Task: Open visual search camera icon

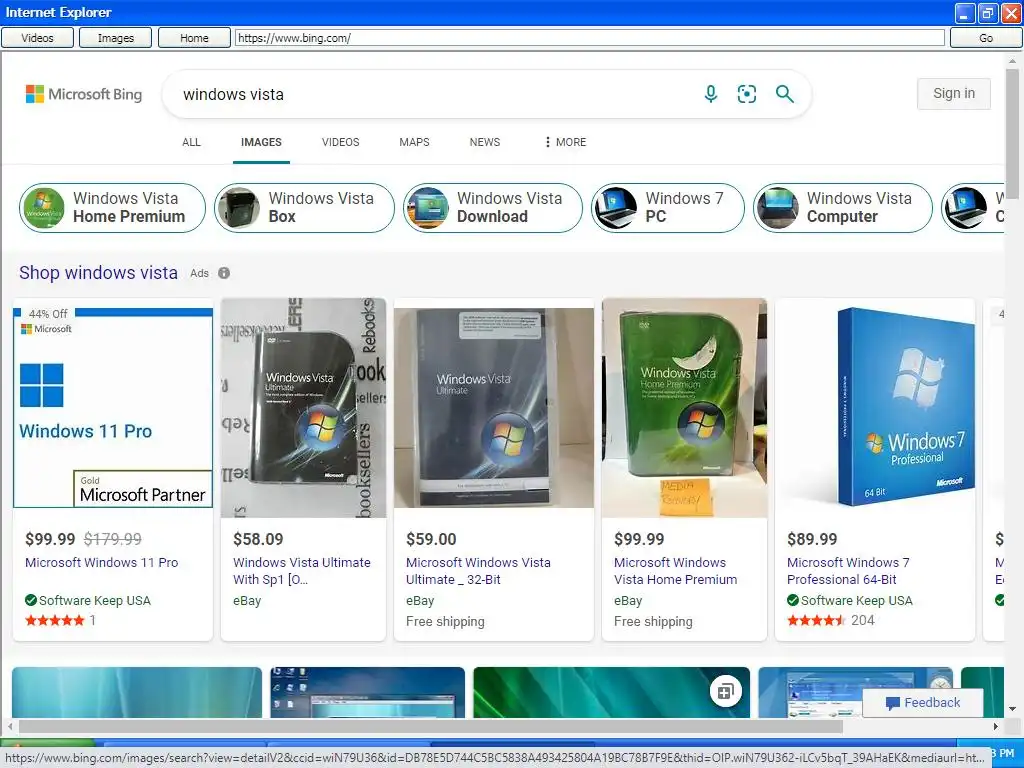Action: (x=746, y=94)
